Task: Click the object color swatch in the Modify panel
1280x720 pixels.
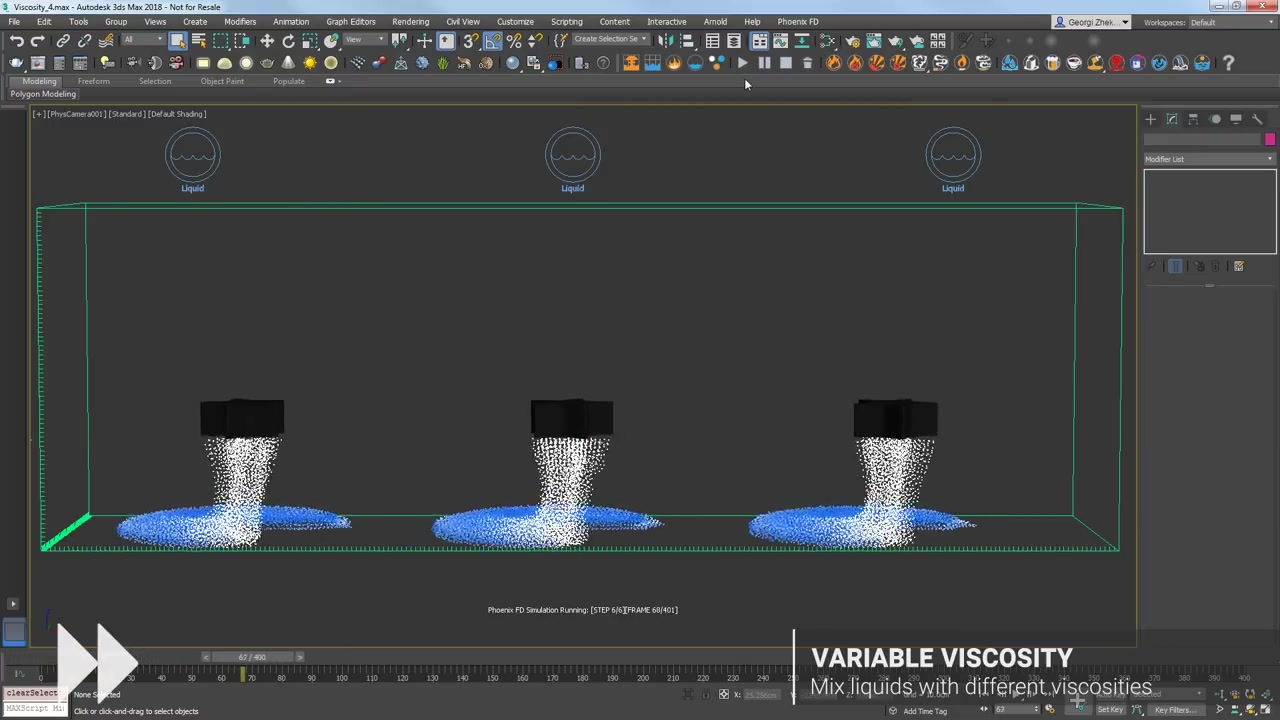Action: [1270, 139]
